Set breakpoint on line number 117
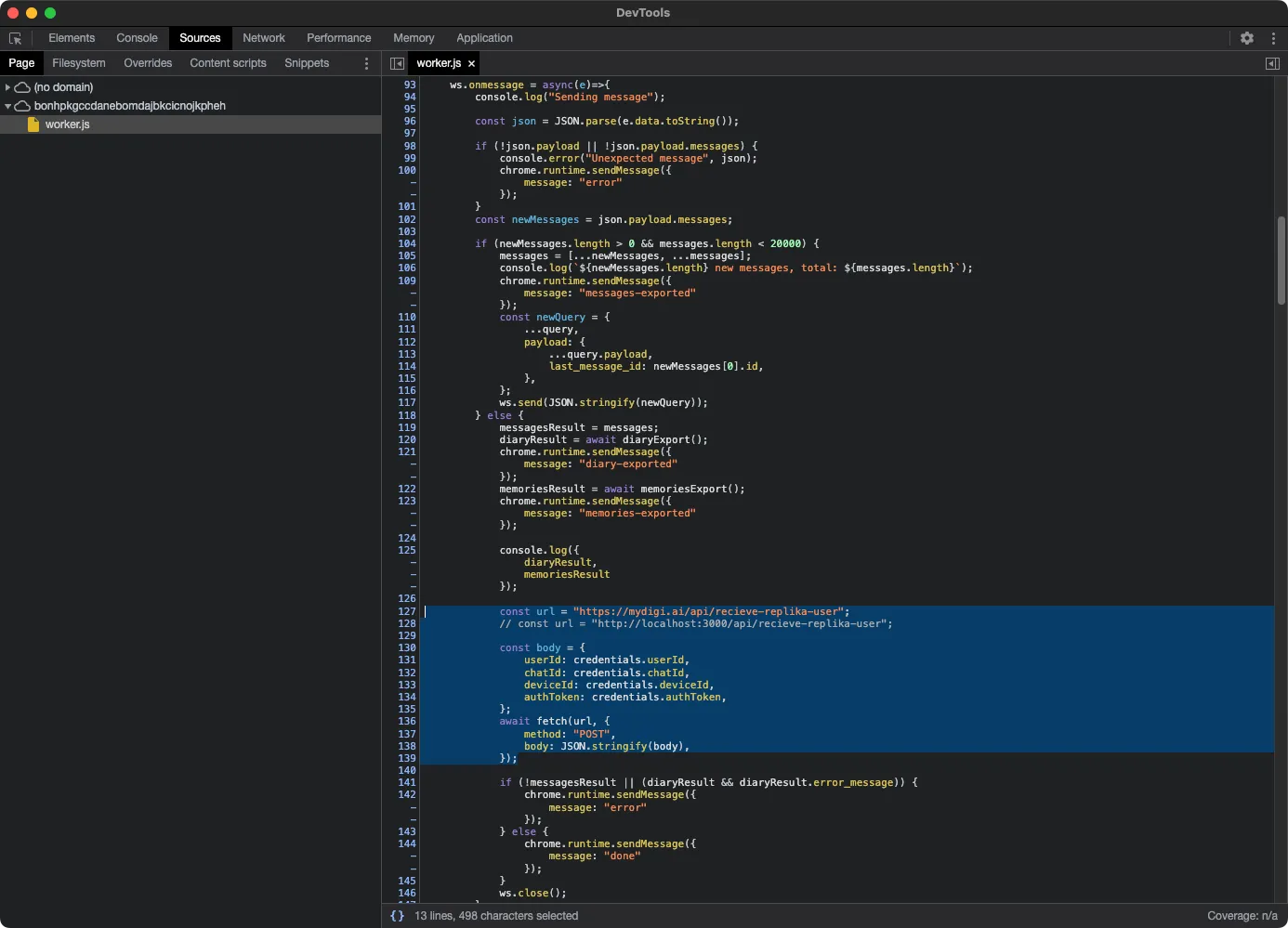 [407, 402]
